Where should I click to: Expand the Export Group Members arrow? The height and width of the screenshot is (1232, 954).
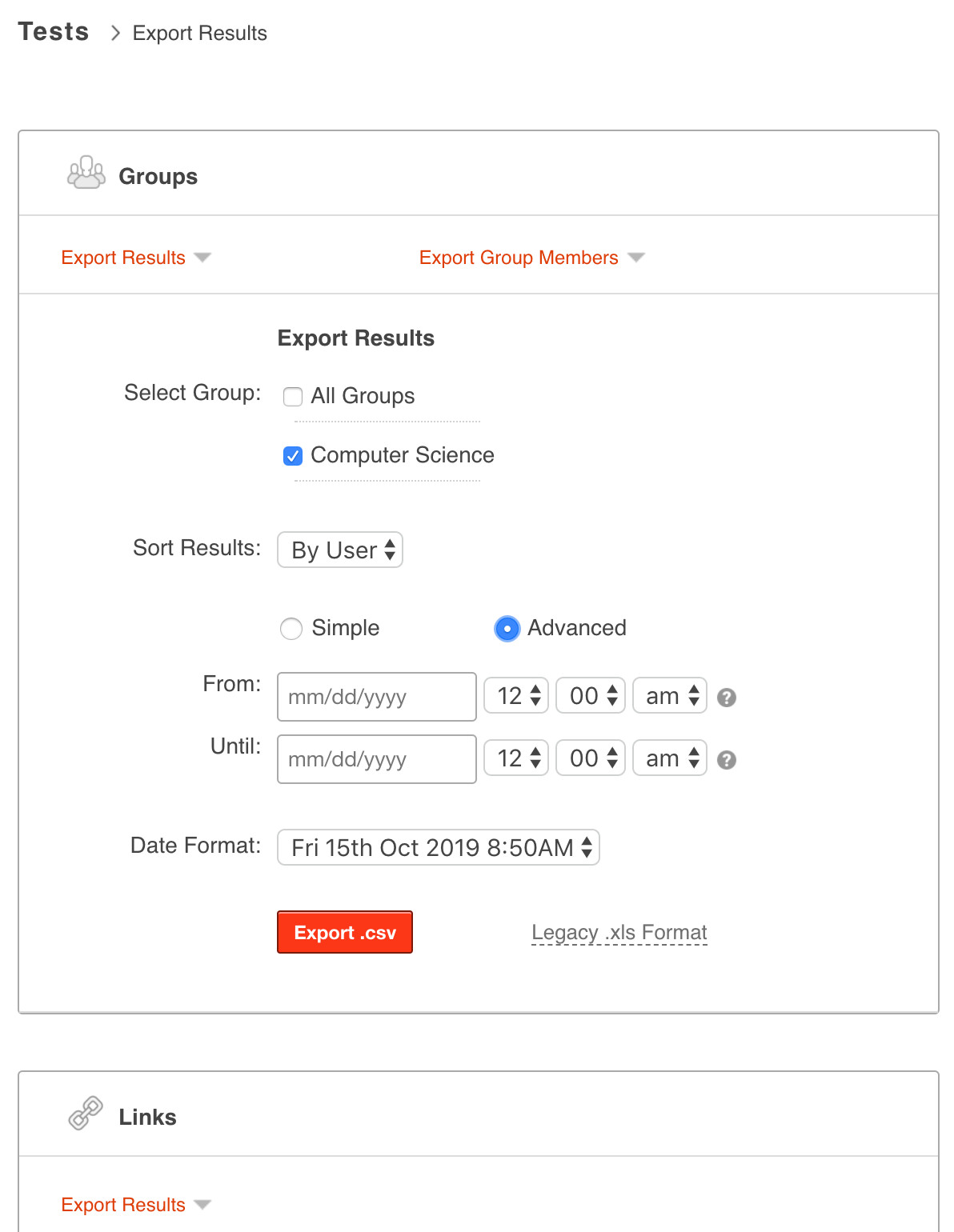pos(636,258)
